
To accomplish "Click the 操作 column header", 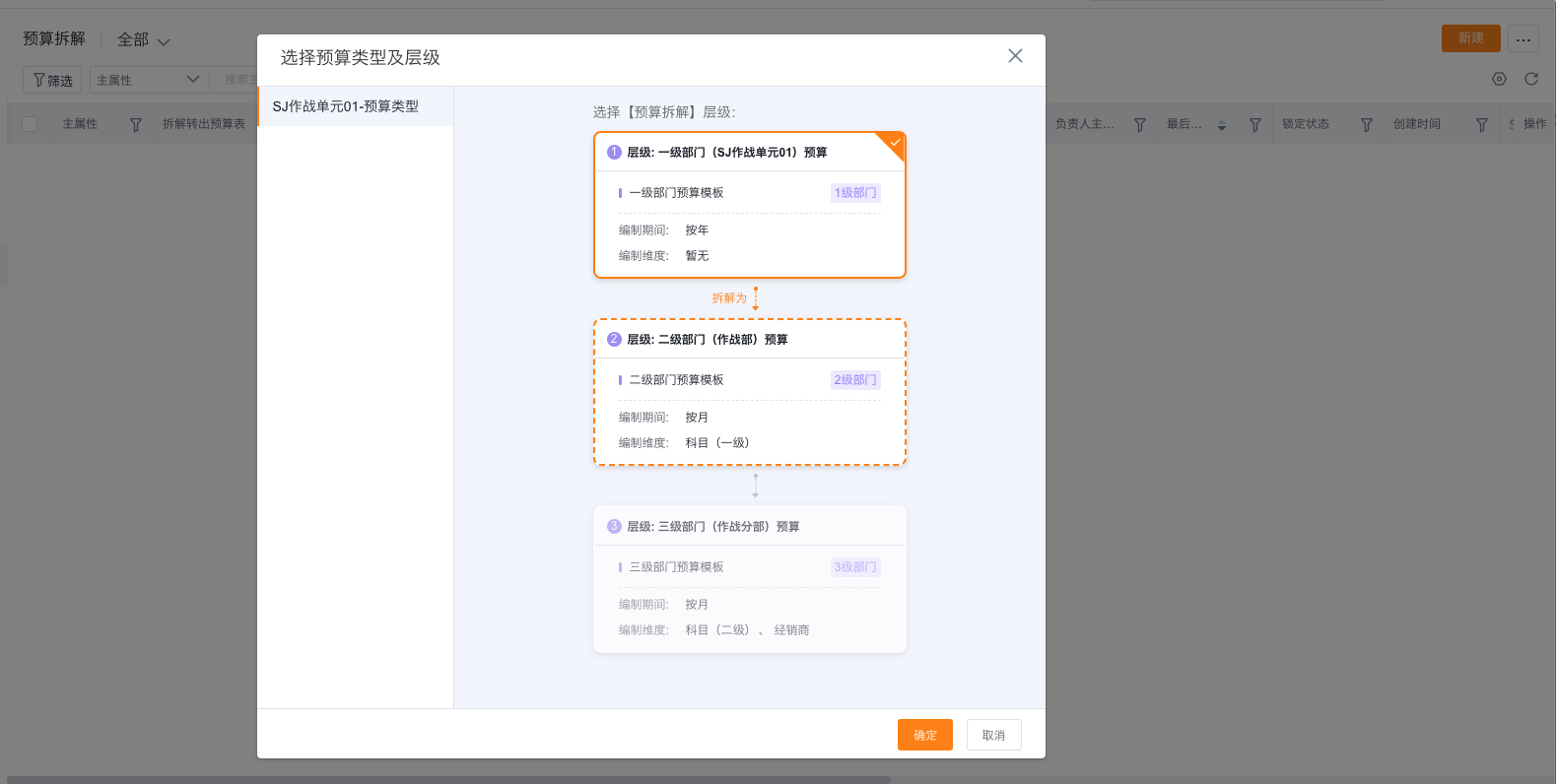I will pos(1534,124).
